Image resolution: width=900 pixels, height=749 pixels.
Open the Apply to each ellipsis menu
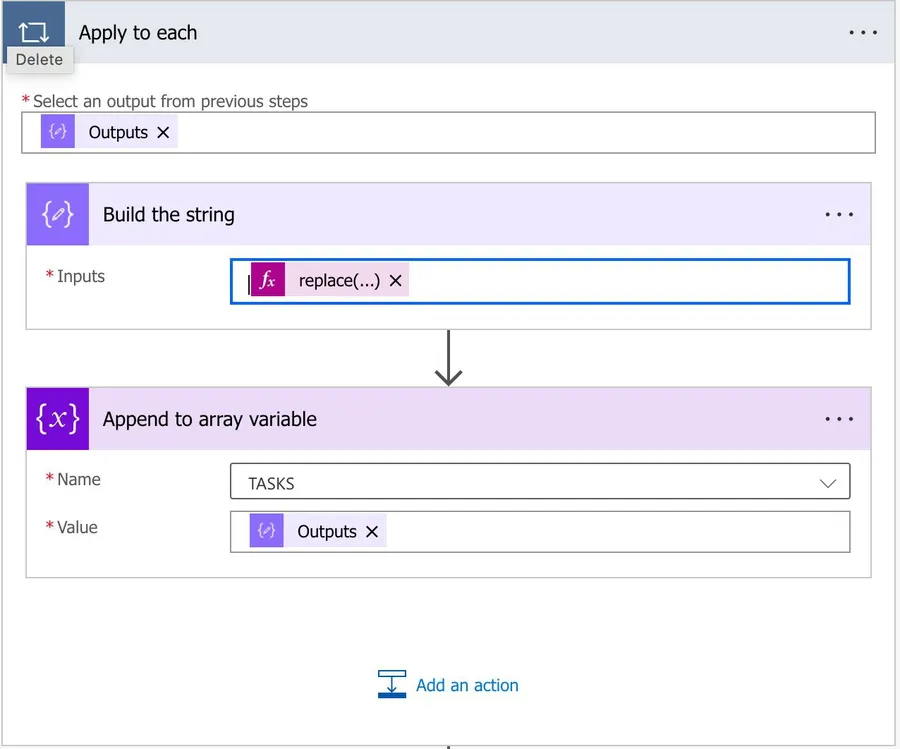pos(862,33)
